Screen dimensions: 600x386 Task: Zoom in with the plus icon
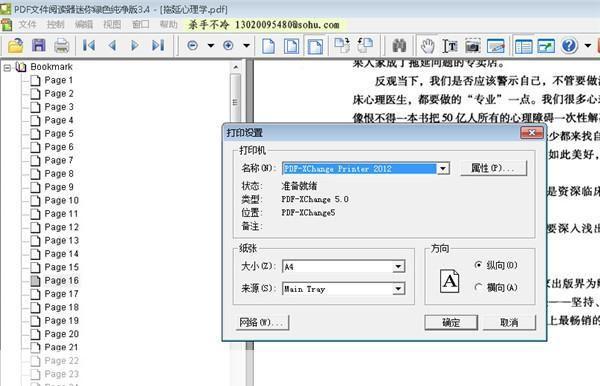pyautogui.click(x=228, y=46)
